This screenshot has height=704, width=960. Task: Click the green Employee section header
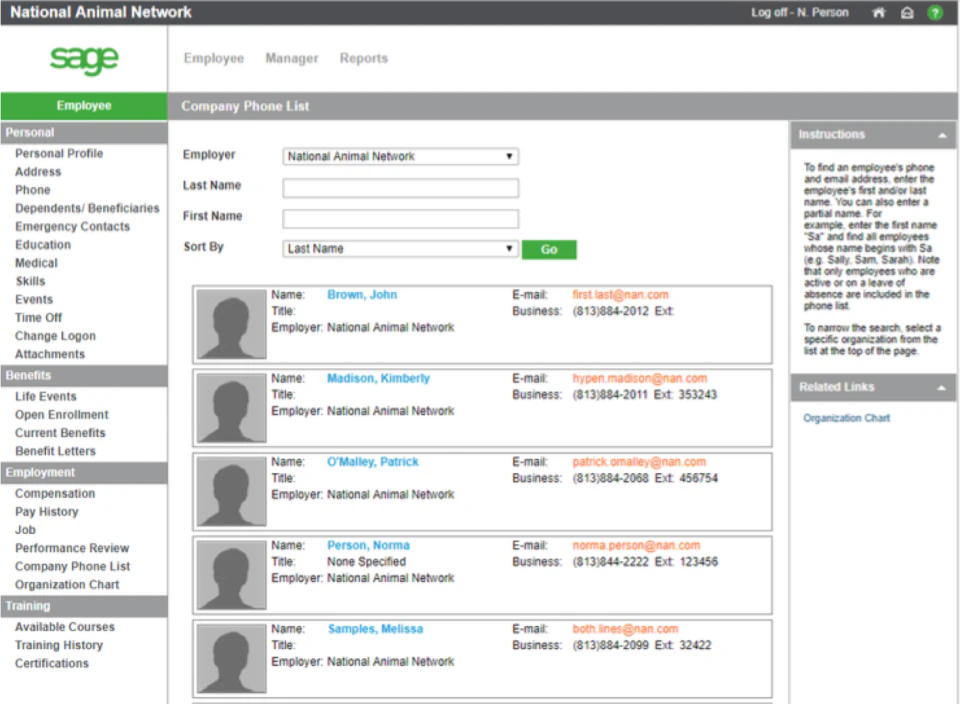coord(83,105)
